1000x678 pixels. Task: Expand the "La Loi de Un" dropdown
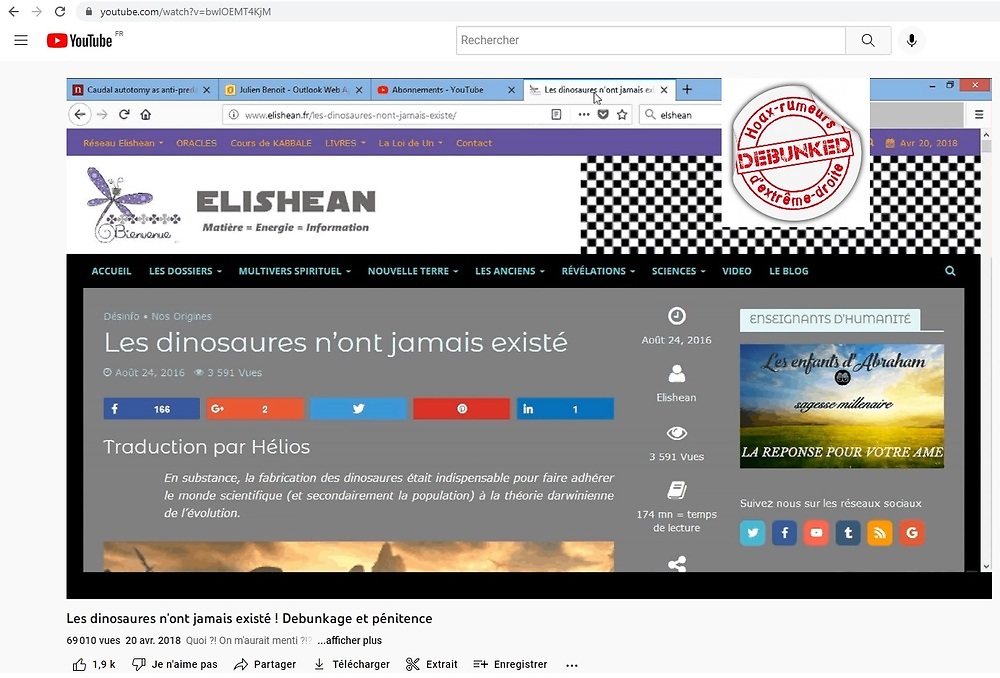(410, 143)
